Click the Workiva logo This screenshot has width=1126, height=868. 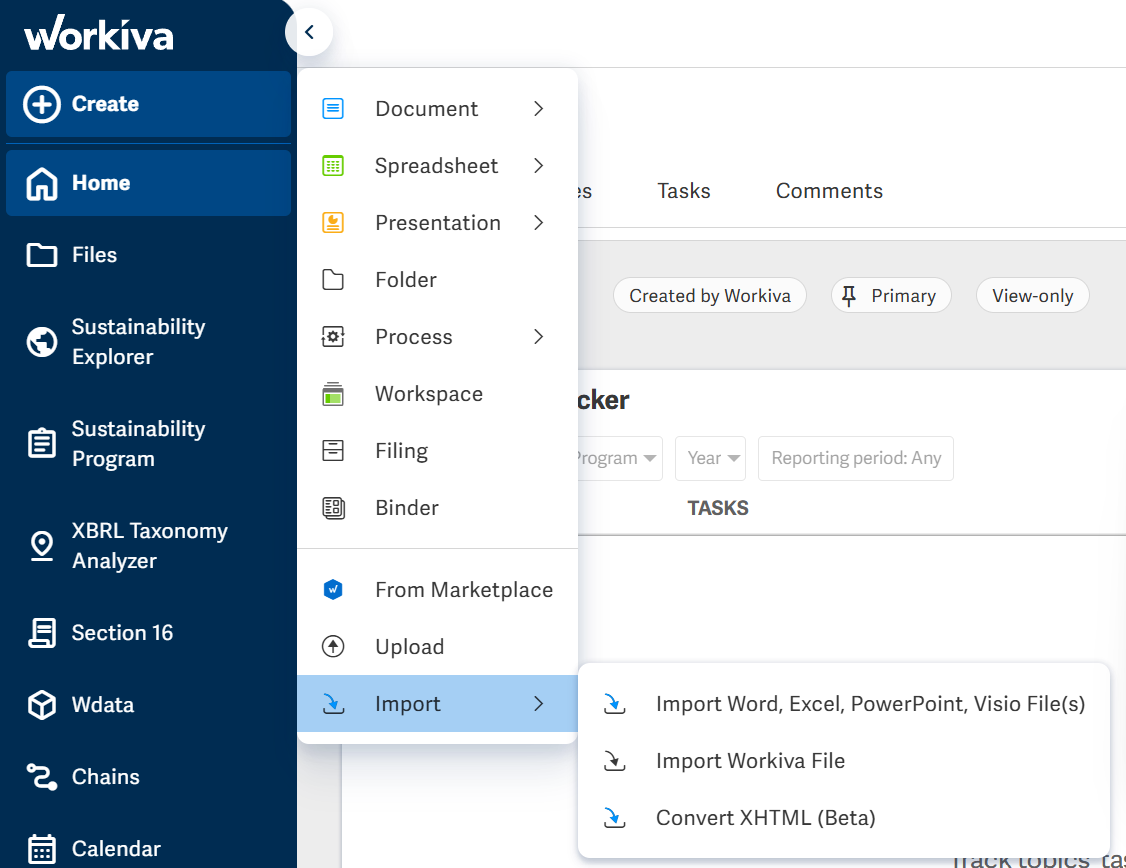pyautogui.click(x=98, y=33)
